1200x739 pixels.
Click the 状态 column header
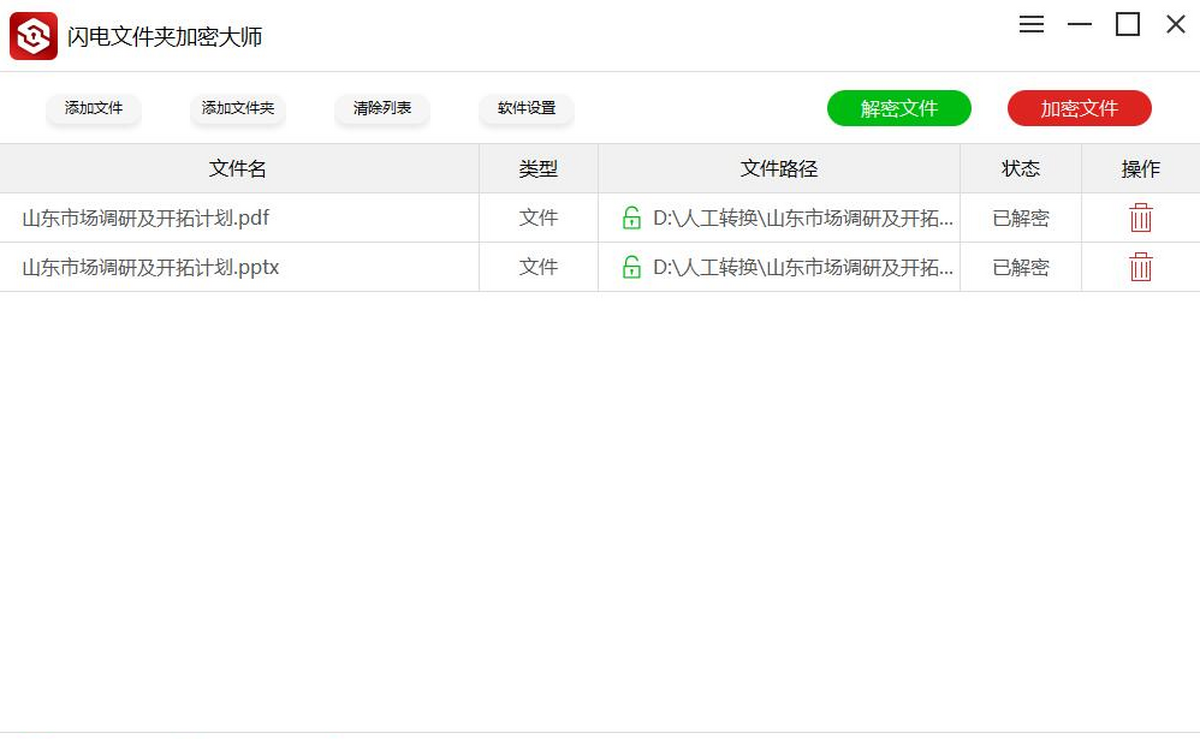tap(1021, 169)
